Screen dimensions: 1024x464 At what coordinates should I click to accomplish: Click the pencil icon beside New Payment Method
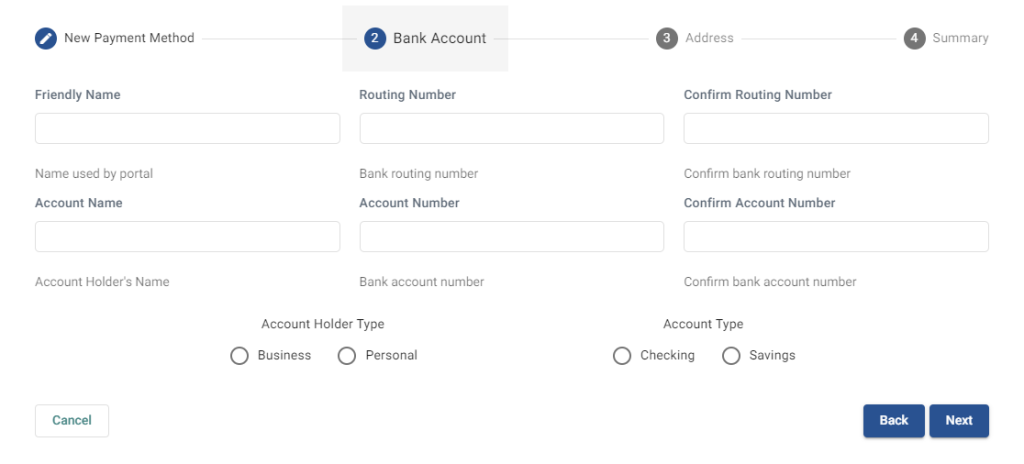[x=46, y=39]
